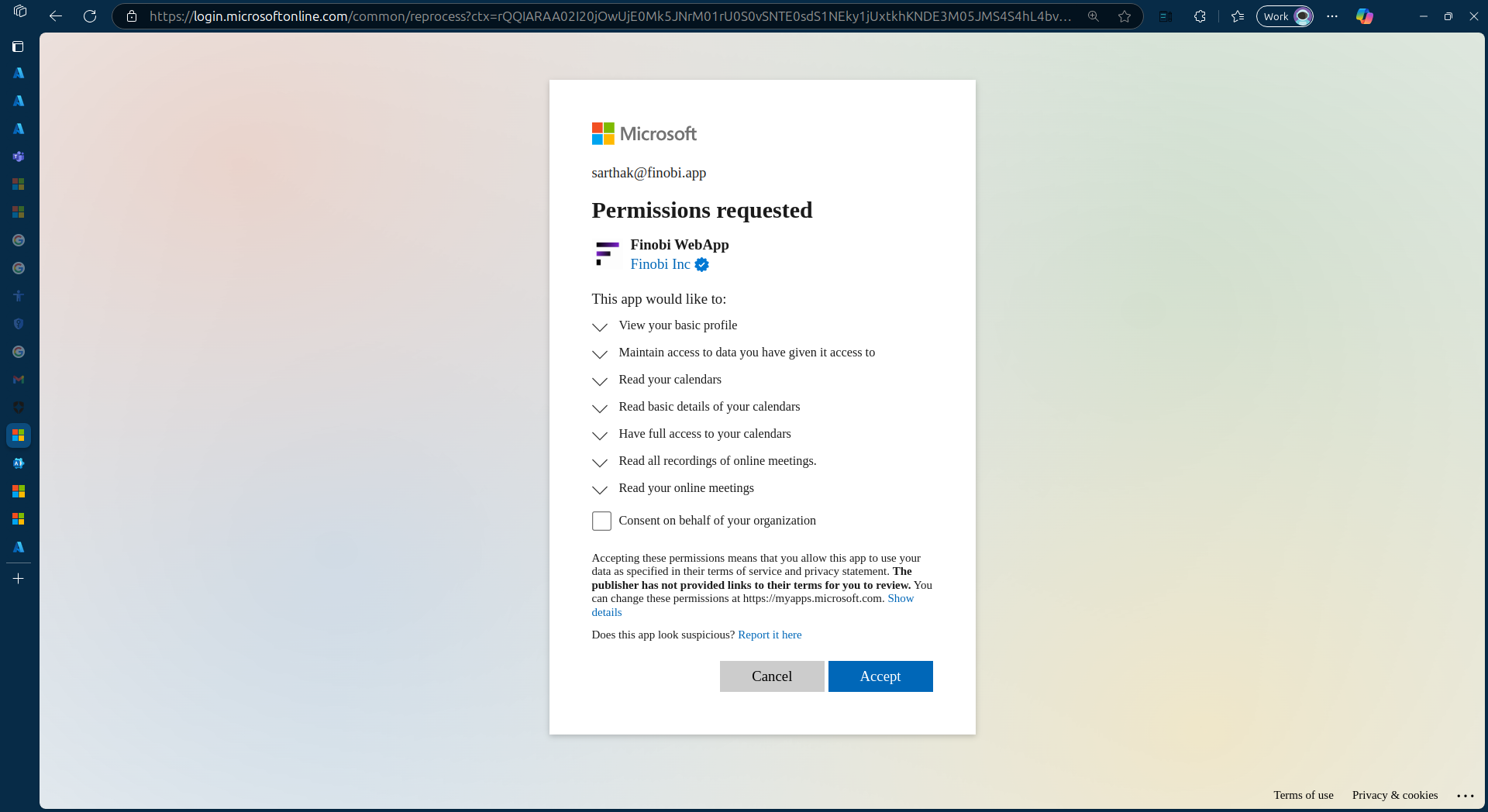1488x812 pixels.
Task: Expand Read your calendars permission
Action: [x=600, y=380]
